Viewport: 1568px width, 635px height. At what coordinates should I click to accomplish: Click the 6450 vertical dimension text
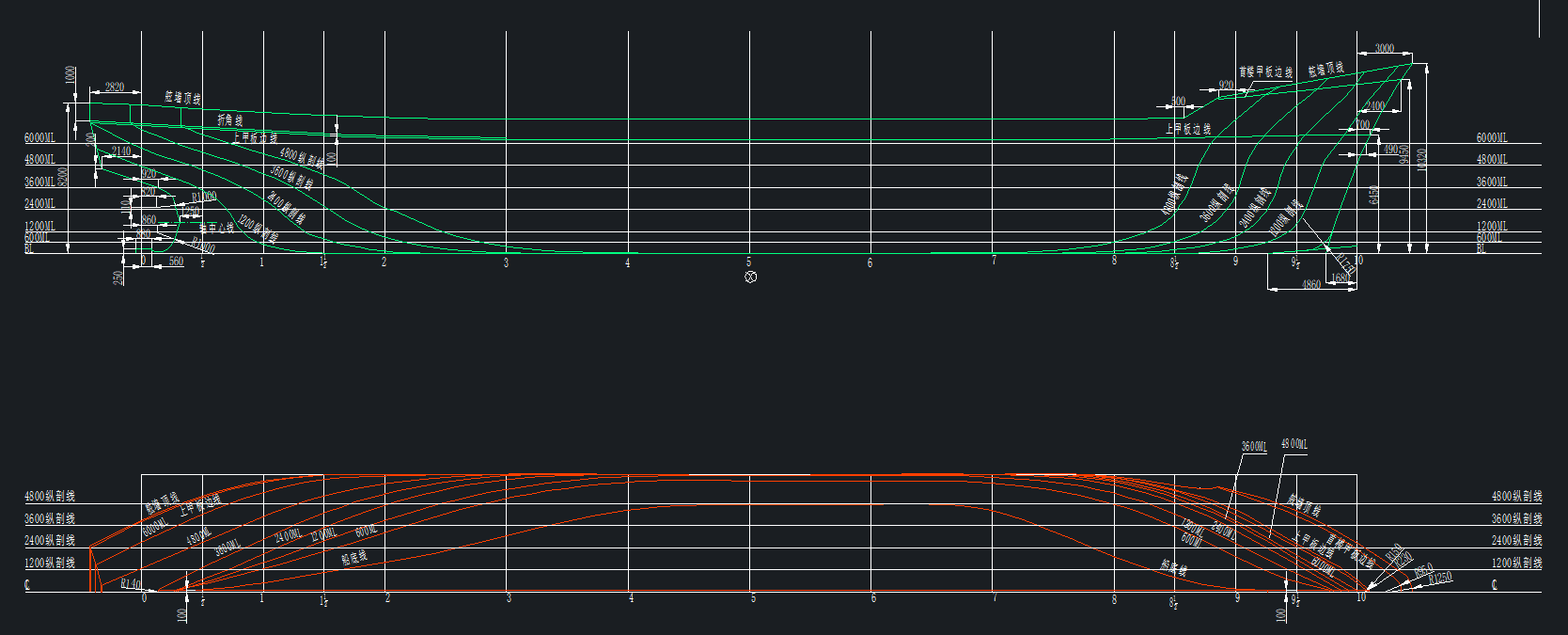click(1373, 195)
